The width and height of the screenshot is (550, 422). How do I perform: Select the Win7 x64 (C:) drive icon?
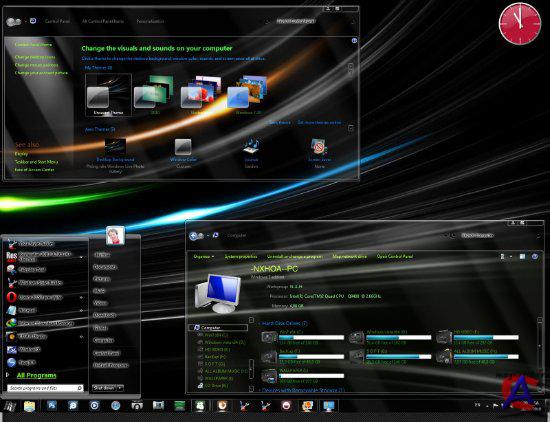[269, 337]
